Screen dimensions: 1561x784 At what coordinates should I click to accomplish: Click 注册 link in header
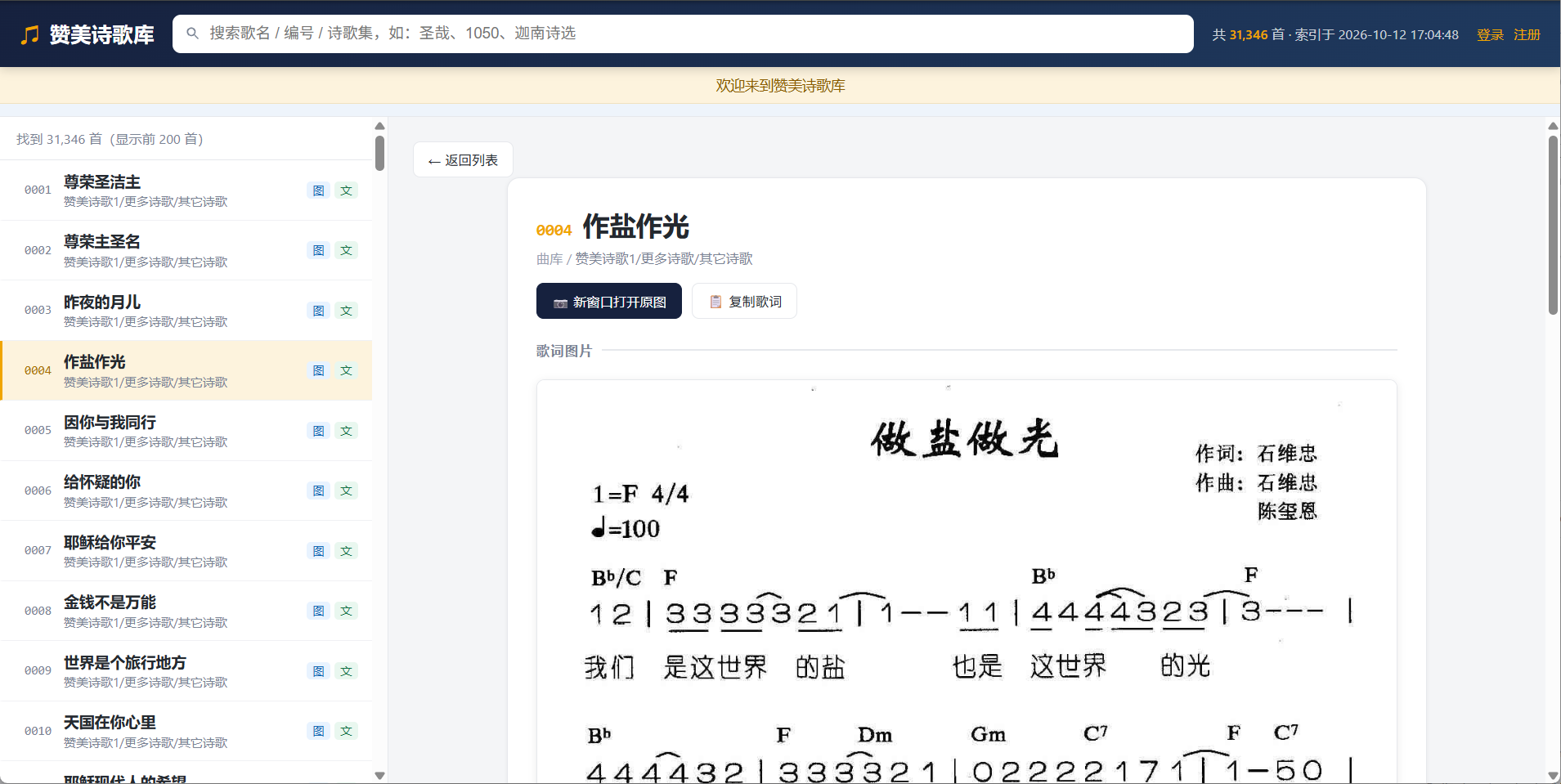coord(1527,34)
